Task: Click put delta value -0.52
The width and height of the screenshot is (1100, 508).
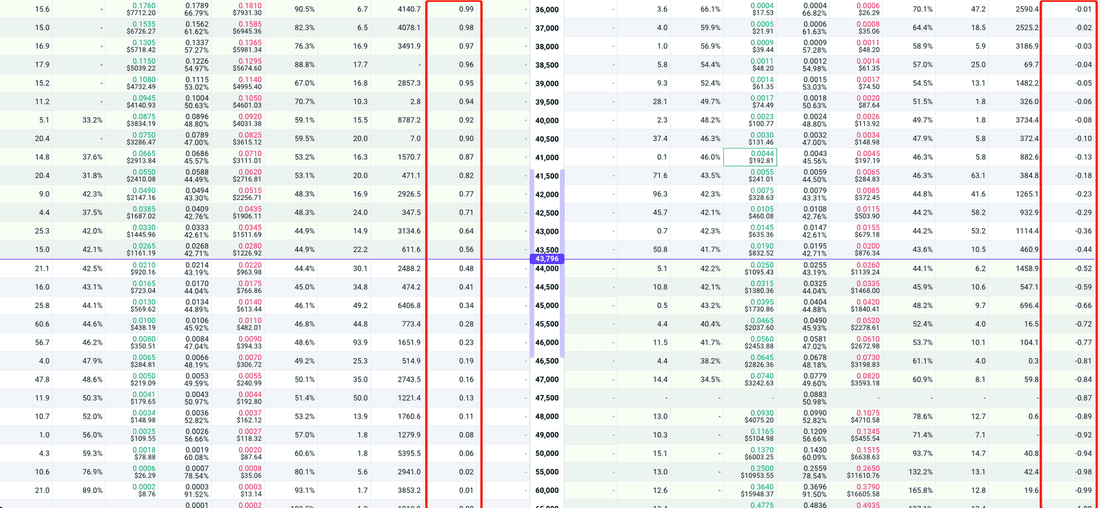Action: tap(1082, 268)
